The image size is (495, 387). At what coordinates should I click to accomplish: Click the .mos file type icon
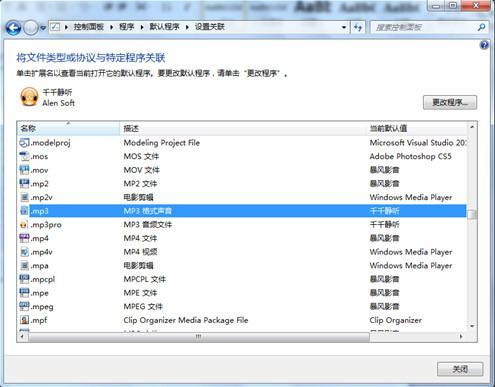click(x=24, y=156)
